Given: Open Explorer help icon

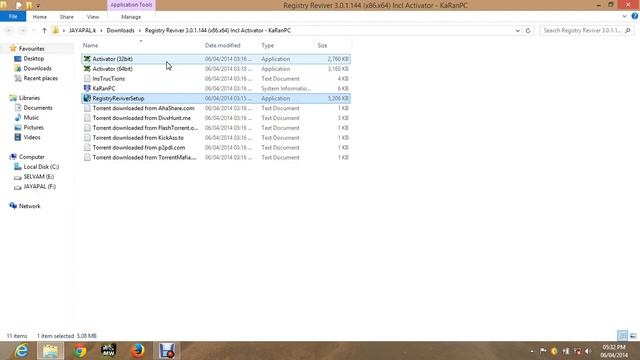Looking at the screenshot, I should click(635, 16).
